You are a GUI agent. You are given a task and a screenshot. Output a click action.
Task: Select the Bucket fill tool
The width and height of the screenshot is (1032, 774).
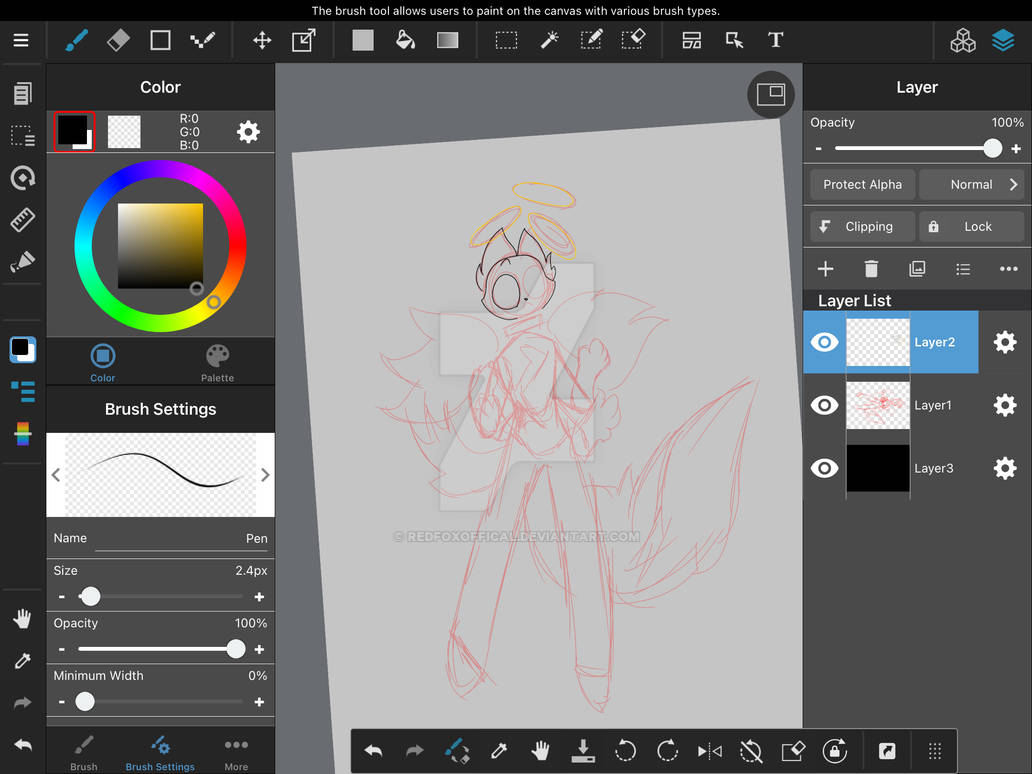pyautogui.click(x=405, y=40)
